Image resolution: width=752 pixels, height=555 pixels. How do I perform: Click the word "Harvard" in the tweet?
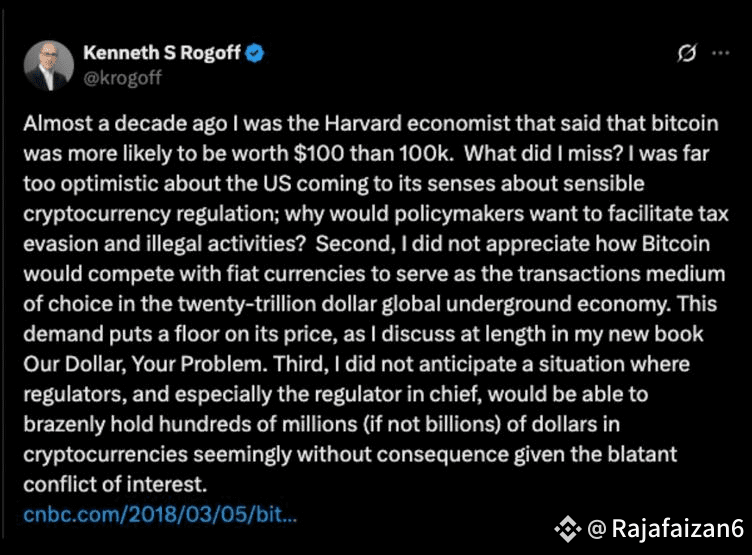[363, 124]
